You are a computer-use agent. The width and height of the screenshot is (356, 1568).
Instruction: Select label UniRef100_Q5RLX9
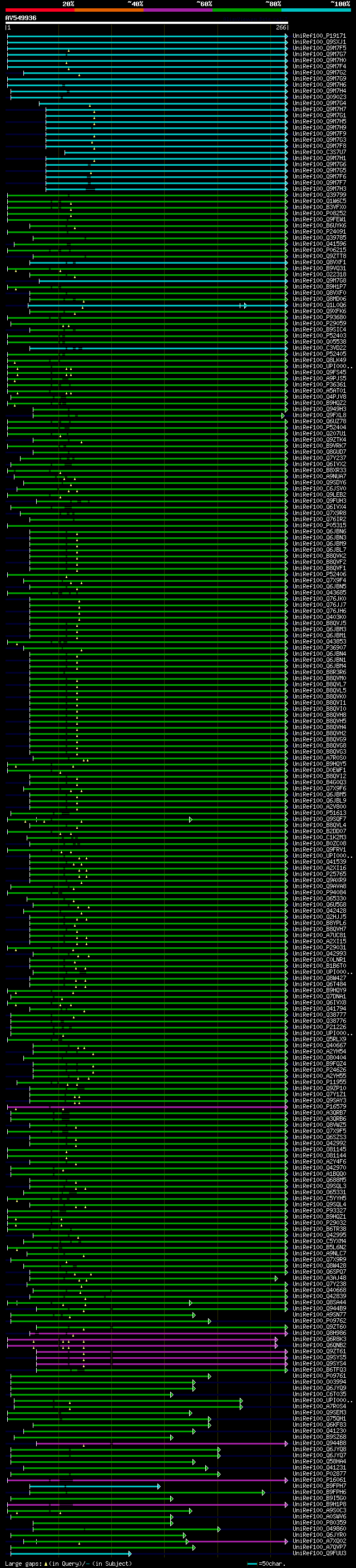coord(319,1040)
